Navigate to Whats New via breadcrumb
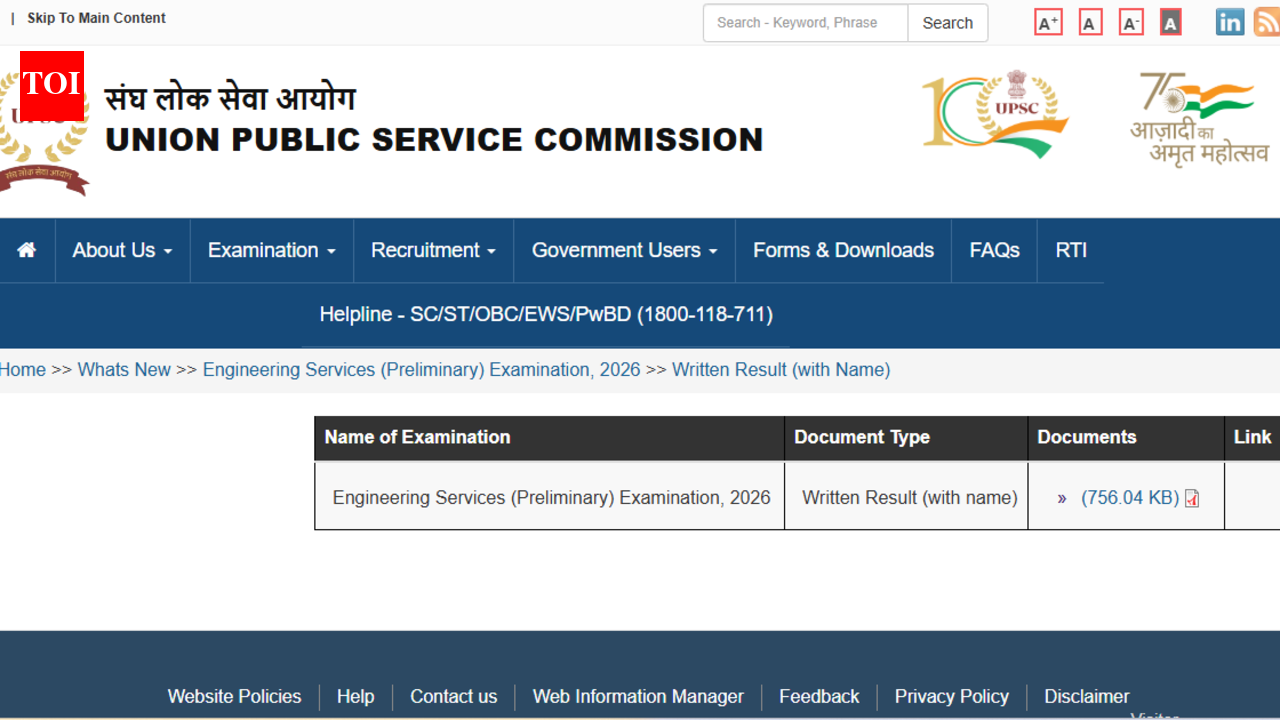The height and width of the screenshot is (720, 1280). [x=124, y=369]
